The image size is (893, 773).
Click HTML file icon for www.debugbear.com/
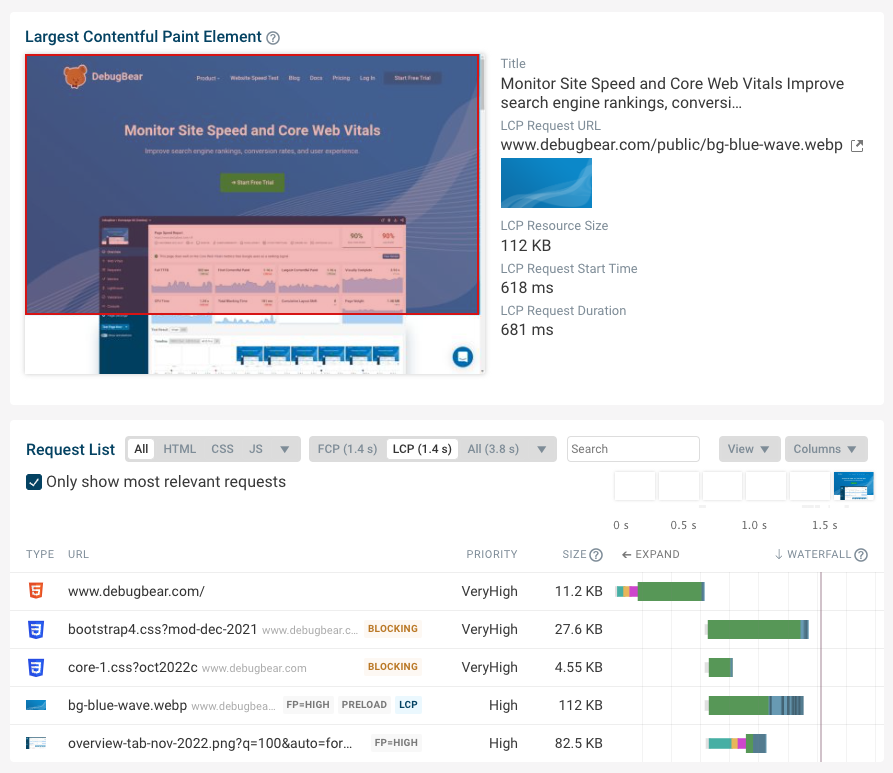pyautogui.click(x=36, y=591)
